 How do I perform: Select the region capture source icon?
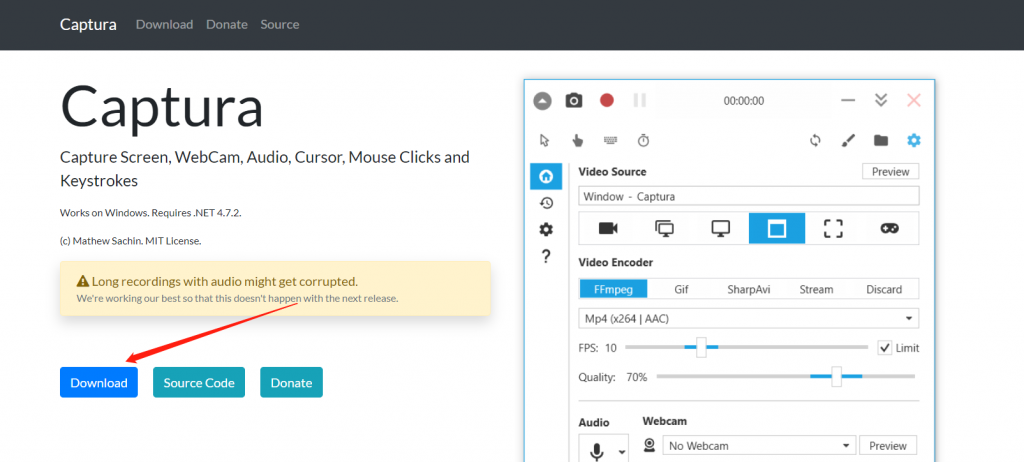point(833,228)
